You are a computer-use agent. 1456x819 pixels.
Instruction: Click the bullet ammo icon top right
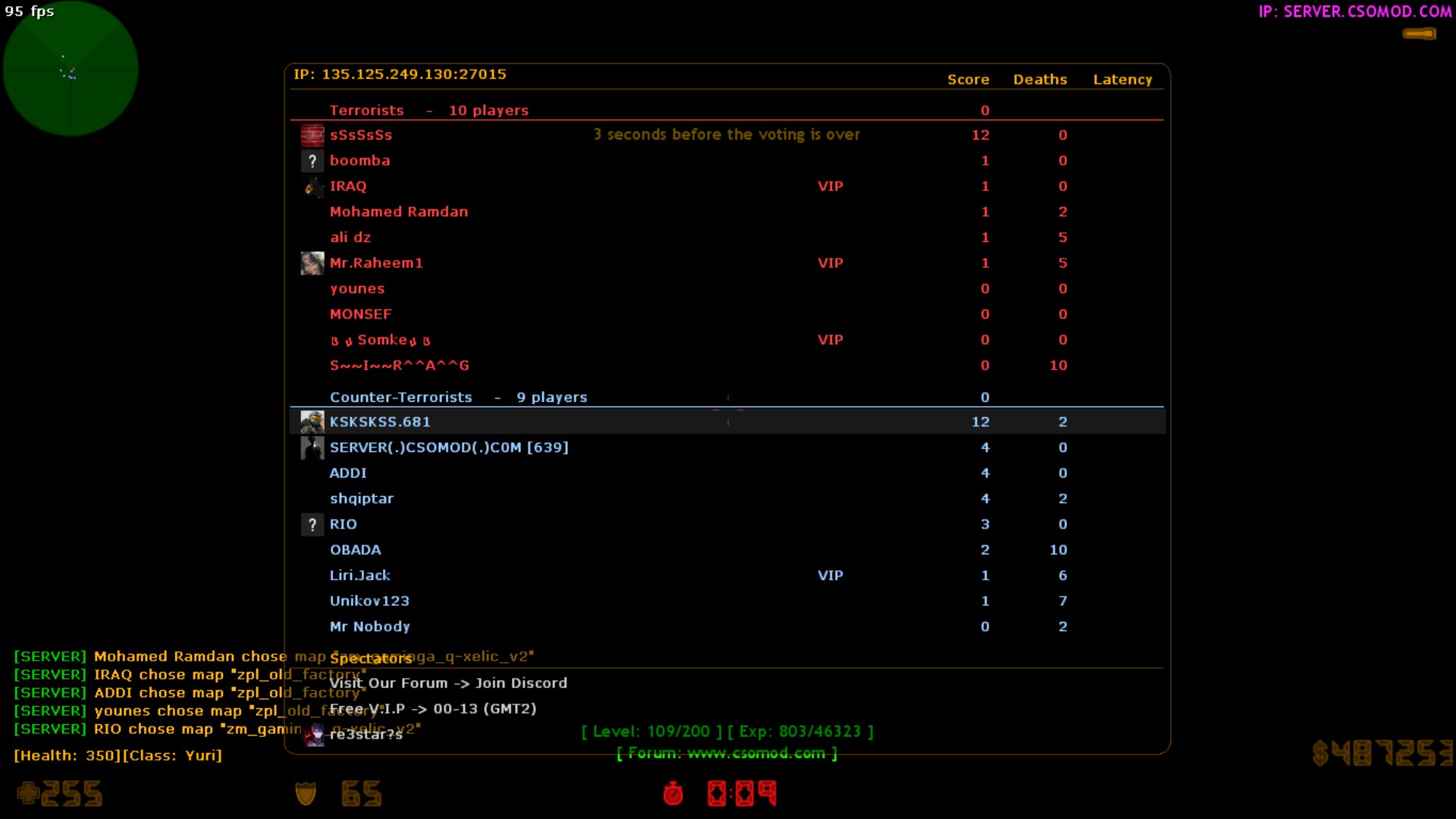click(1419, 33)
